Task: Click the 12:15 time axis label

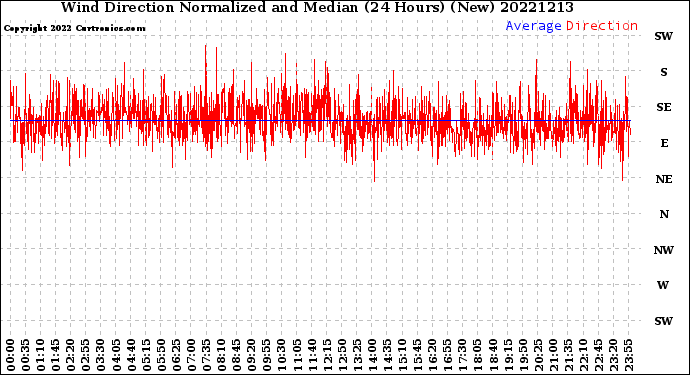Action: coord(327,355)
